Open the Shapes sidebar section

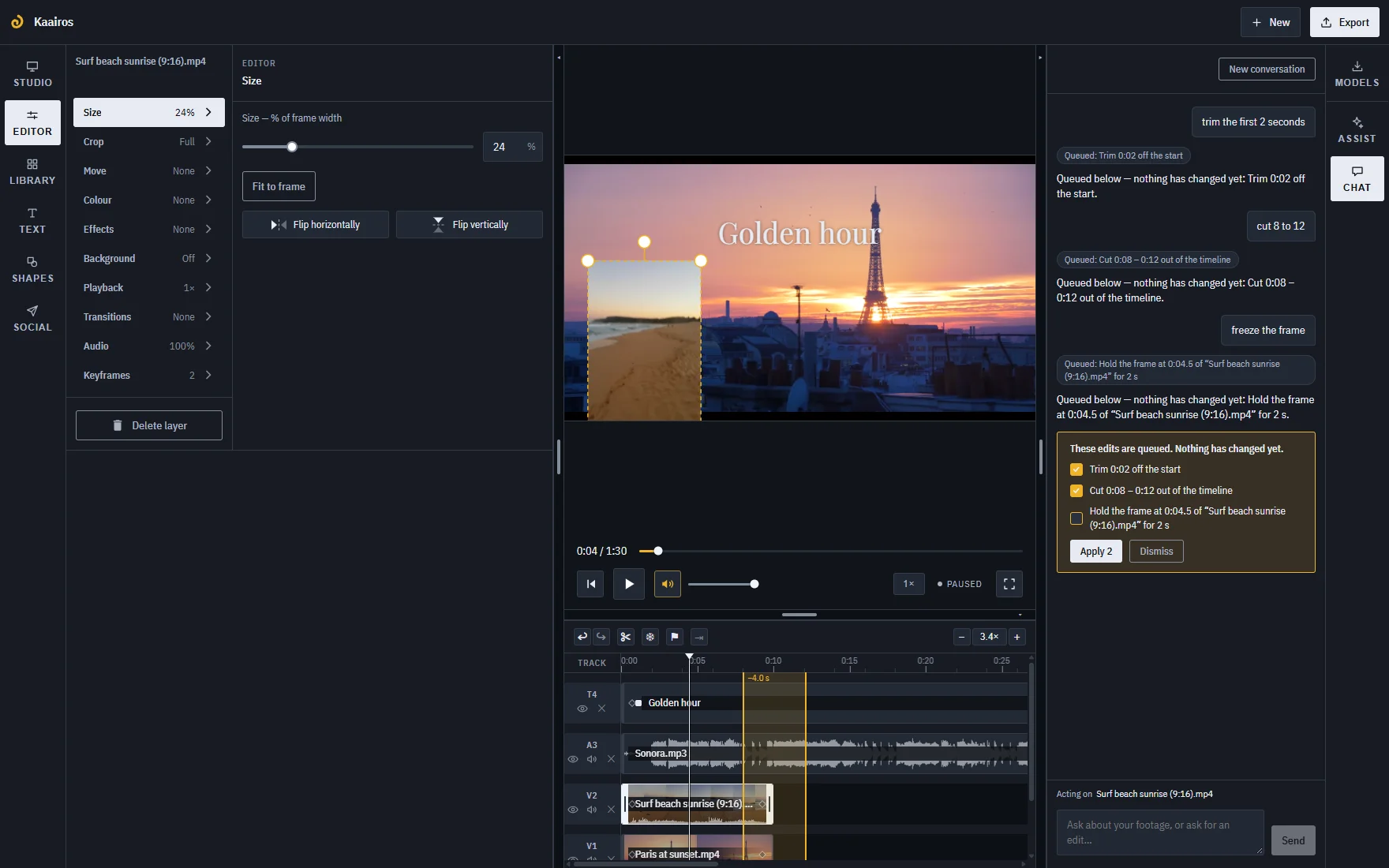click(32, 270)
